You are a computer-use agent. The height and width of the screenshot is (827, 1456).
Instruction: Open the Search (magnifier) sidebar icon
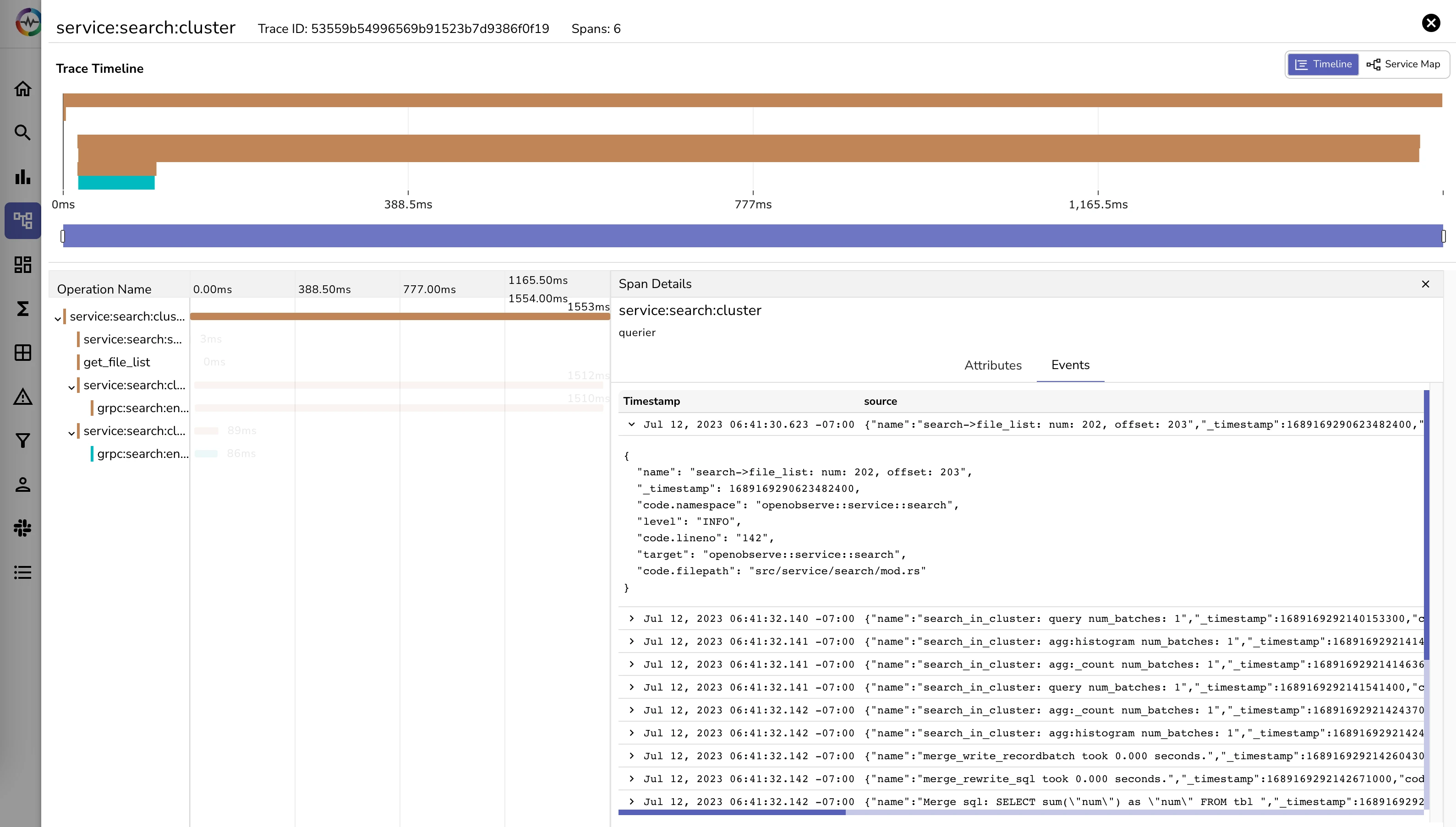(23, 132)
